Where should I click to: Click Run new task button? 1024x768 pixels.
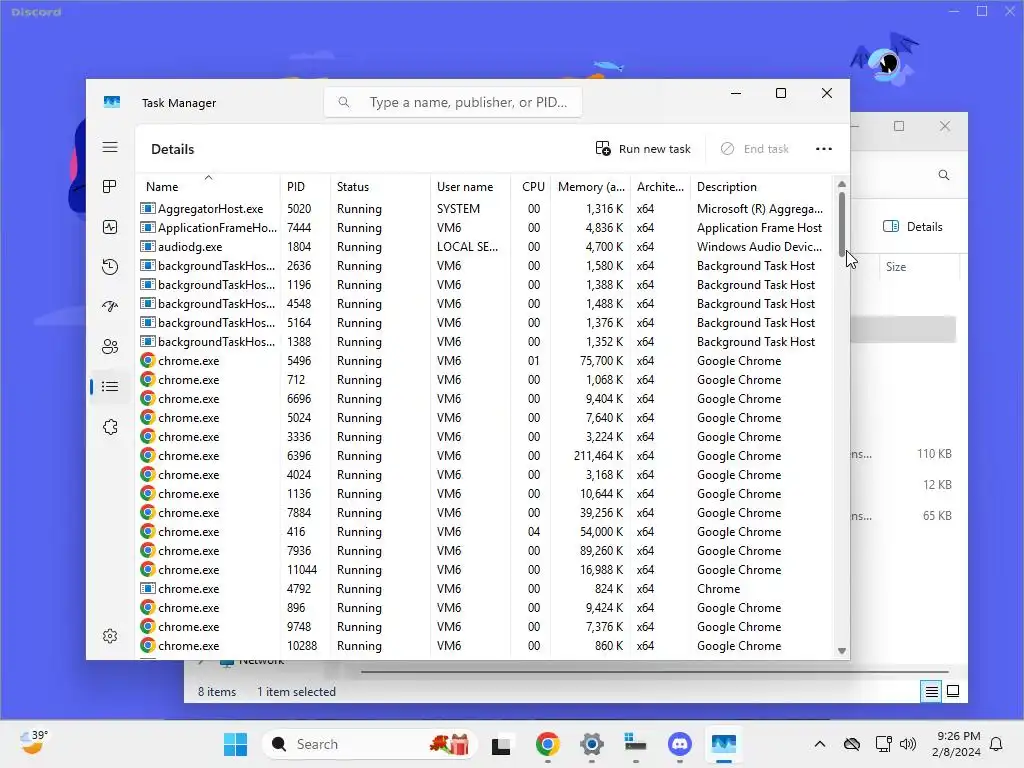643,149
